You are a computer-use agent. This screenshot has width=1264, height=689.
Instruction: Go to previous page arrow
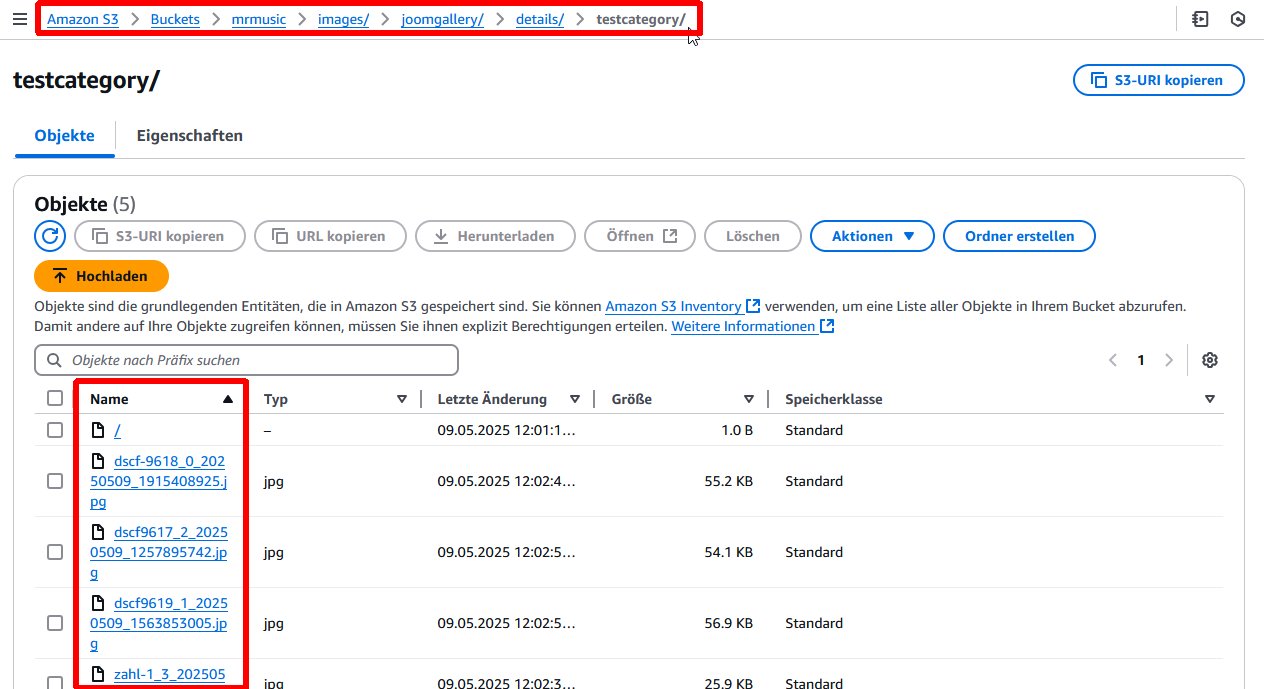pyautogui.click(x=1113, y=360)
